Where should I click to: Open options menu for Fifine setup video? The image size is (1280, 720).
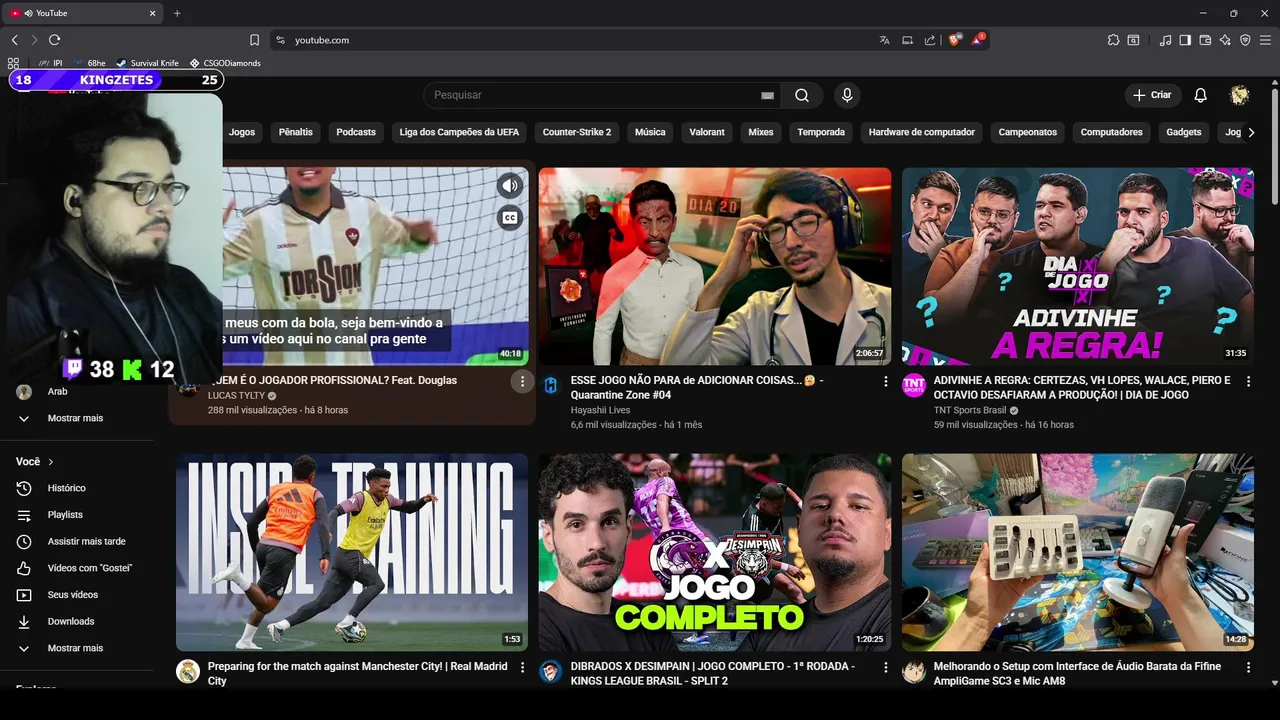point(1248,667)
